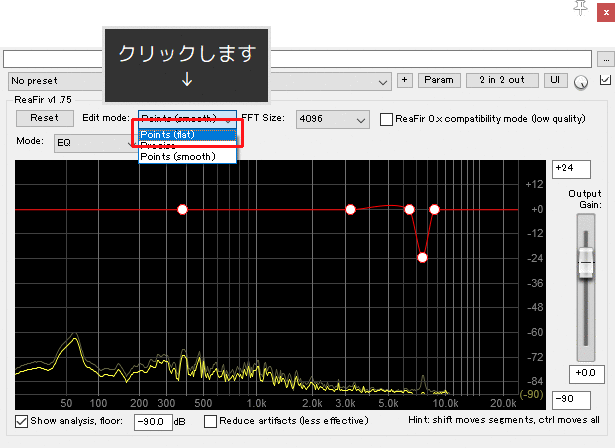The height and width of the screenshot is (448, 615).
Task: Click the wet/dry mix knob
Action: coord(581,81)
